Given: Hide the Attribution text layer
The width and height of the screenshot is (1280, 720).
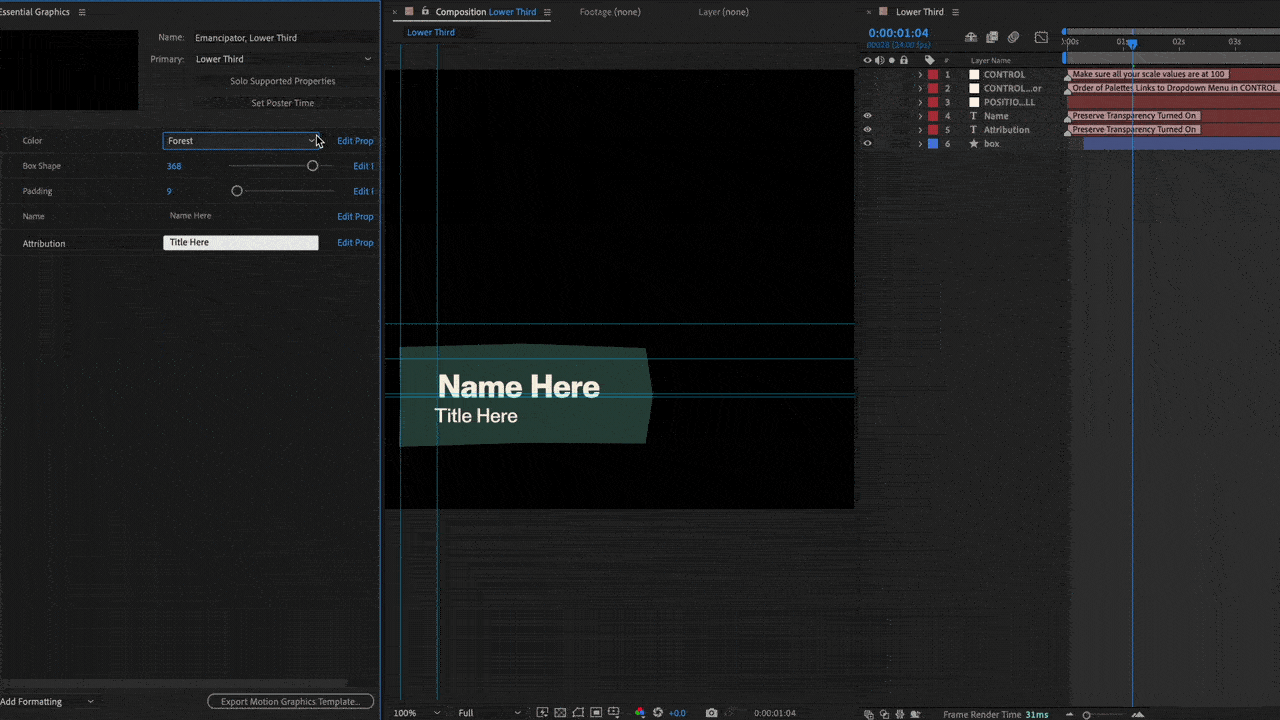Looking at the screenshot, I should (x=867, y=130).
